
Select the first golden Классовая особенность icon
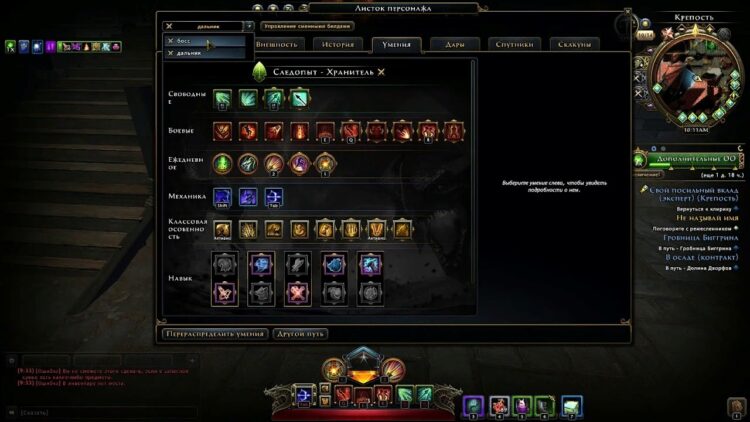click(x=222, y=230)
